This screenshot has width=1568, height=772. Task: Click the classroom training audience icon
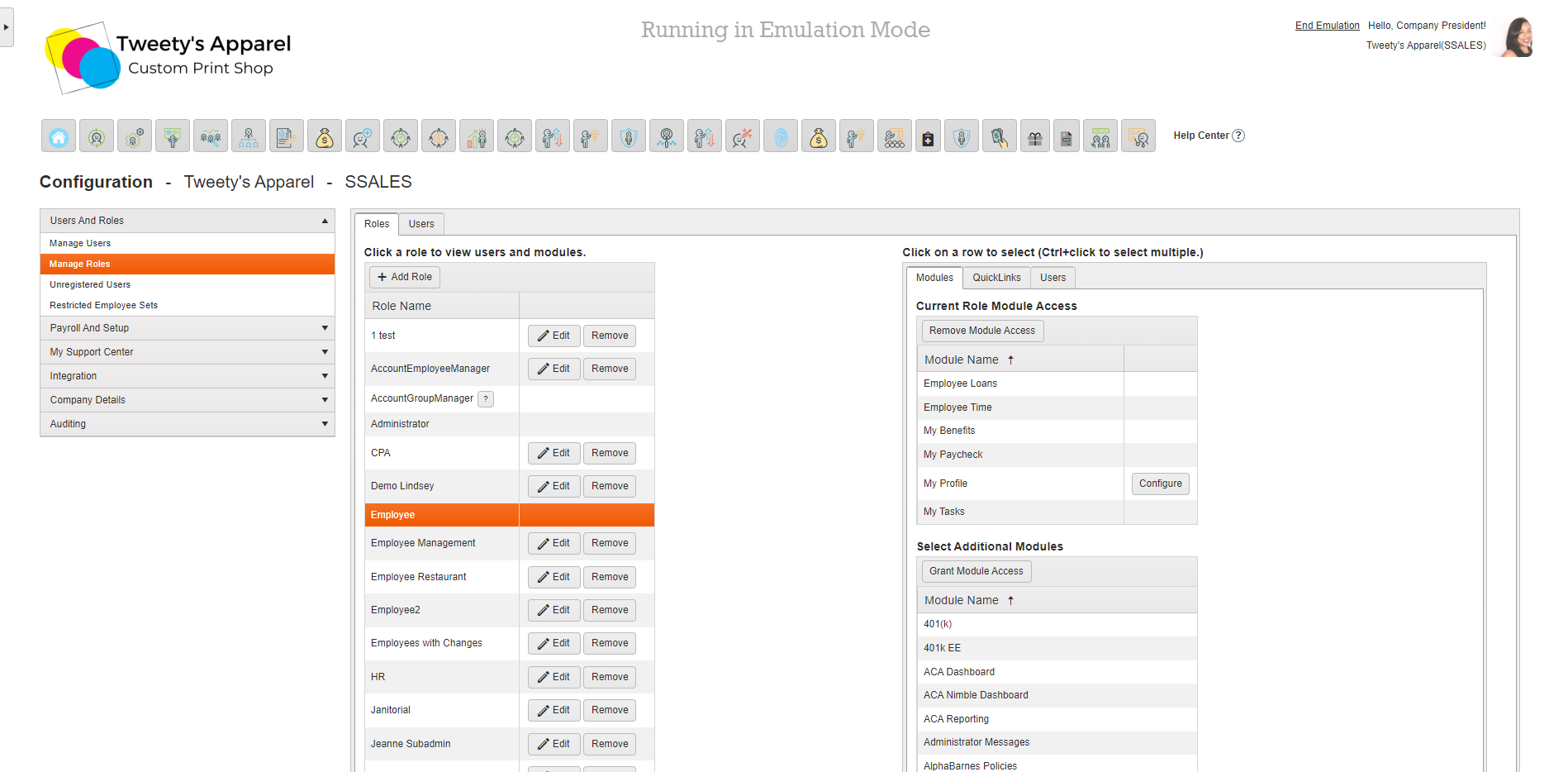pos(895,136)
